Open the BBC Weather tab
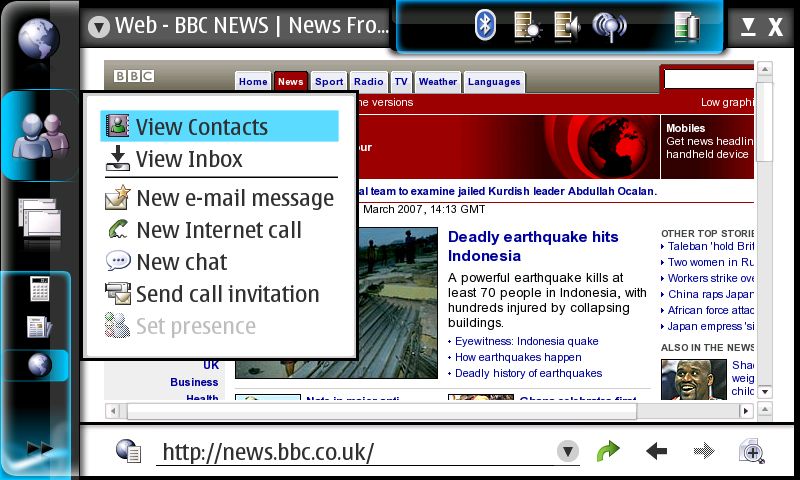 pos(438,82)
